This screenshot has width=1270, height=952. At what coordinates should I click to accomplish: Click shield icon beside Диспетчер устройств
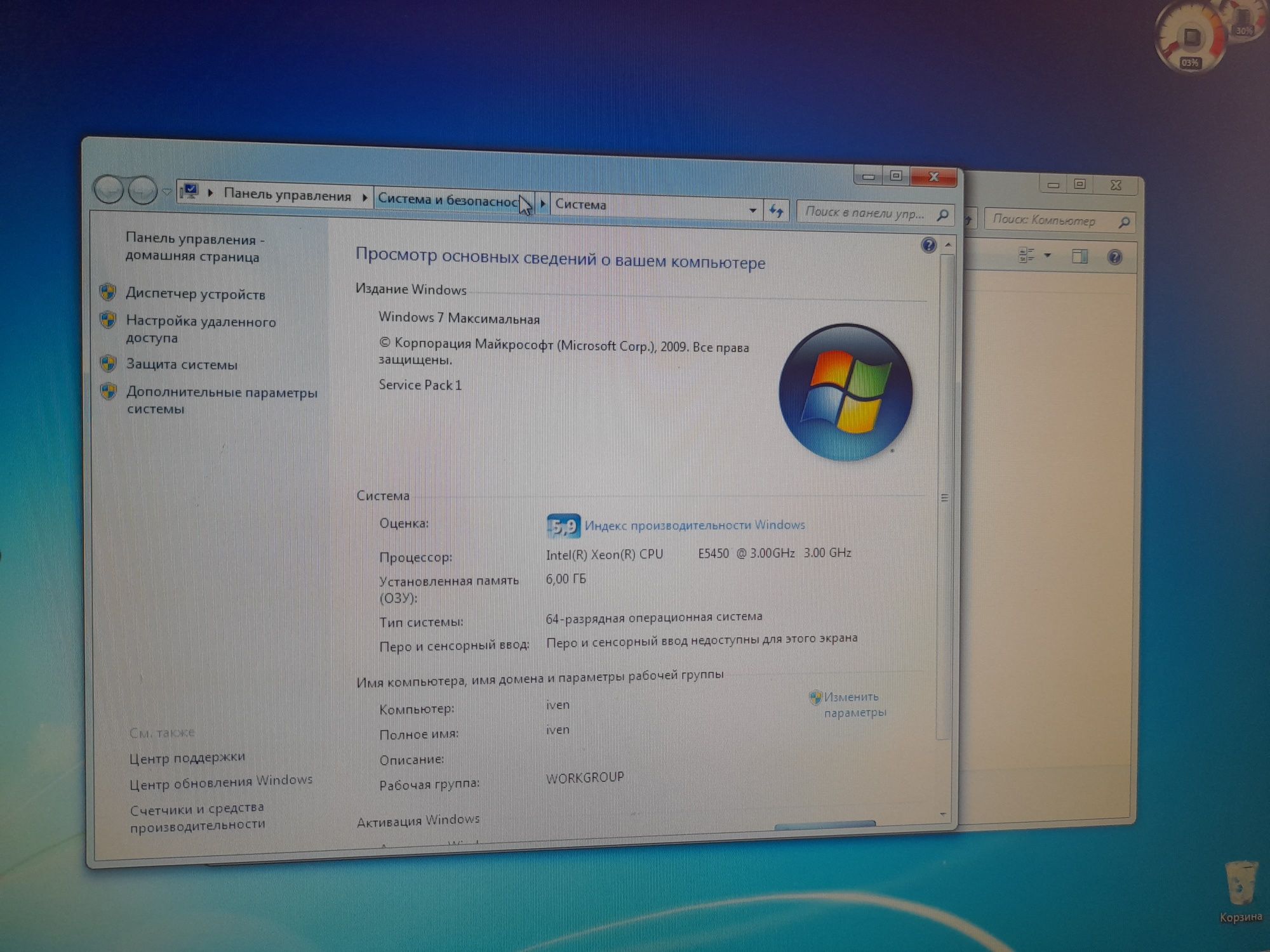pyautogui.click(x=108, y=292)
